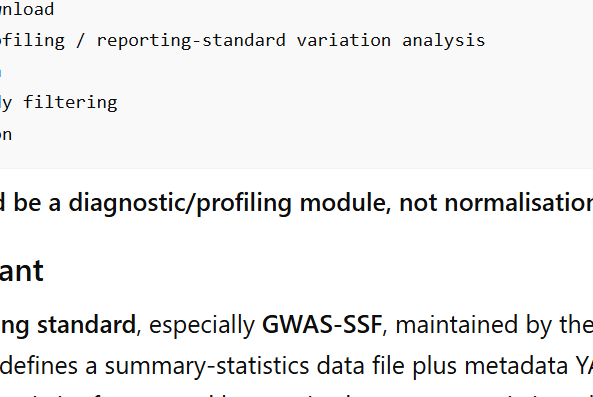
Task: Click the word 'maintained' in the paragraph
Action: 453,325
